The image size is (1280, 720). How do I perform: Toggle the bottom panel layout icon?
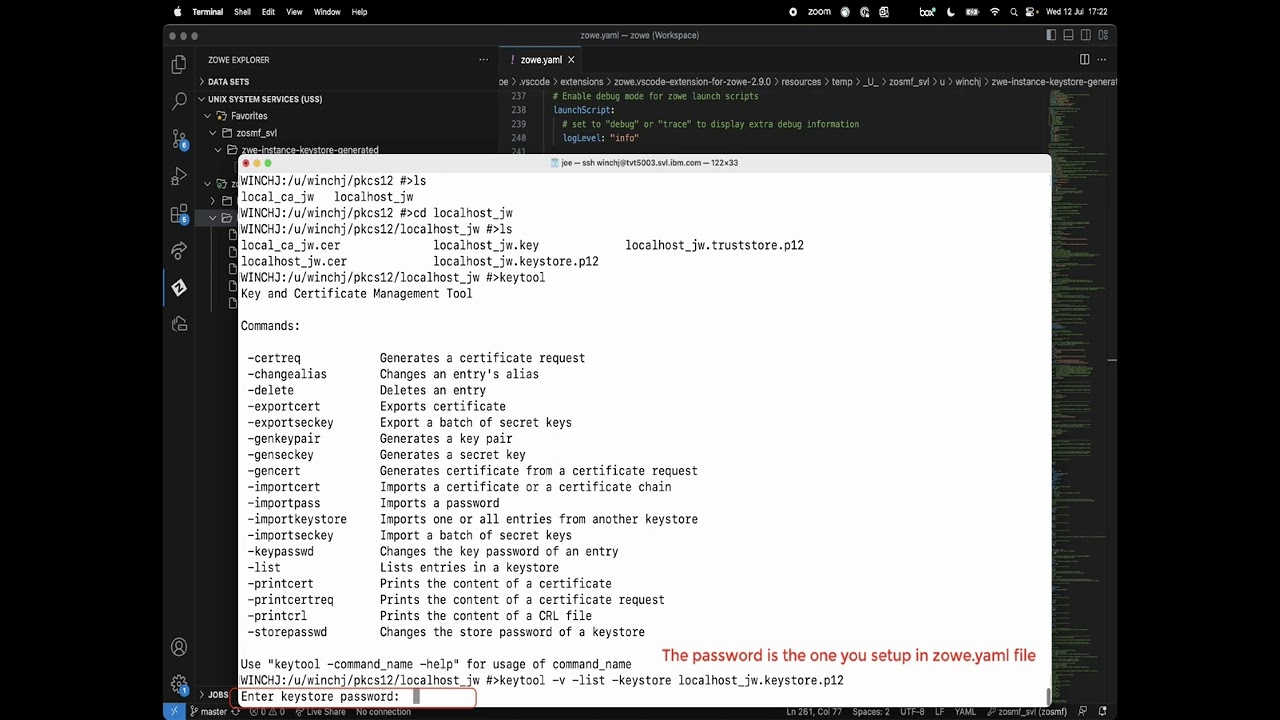click(1067, 35)
